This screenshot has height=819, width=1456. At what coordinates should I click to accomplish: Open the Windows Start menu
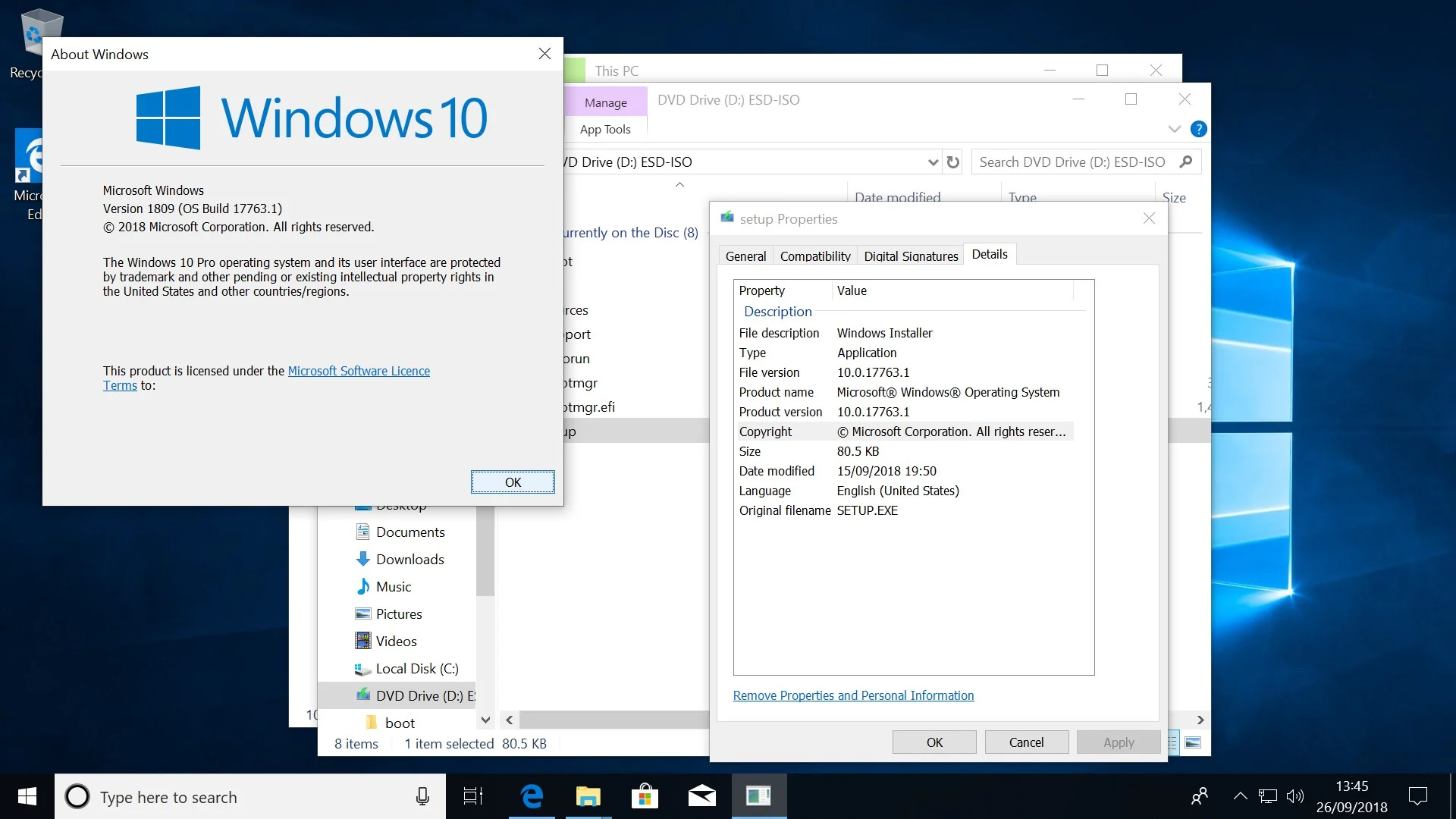click(27, 796)
